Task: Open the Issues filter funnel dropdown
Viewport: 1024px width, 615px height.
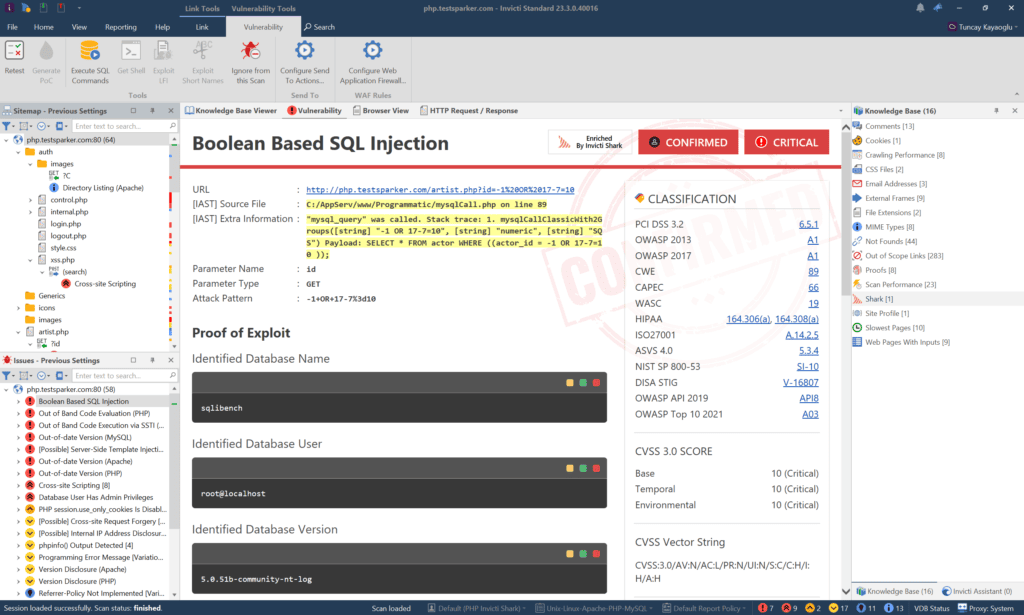Action: point(8,375)
